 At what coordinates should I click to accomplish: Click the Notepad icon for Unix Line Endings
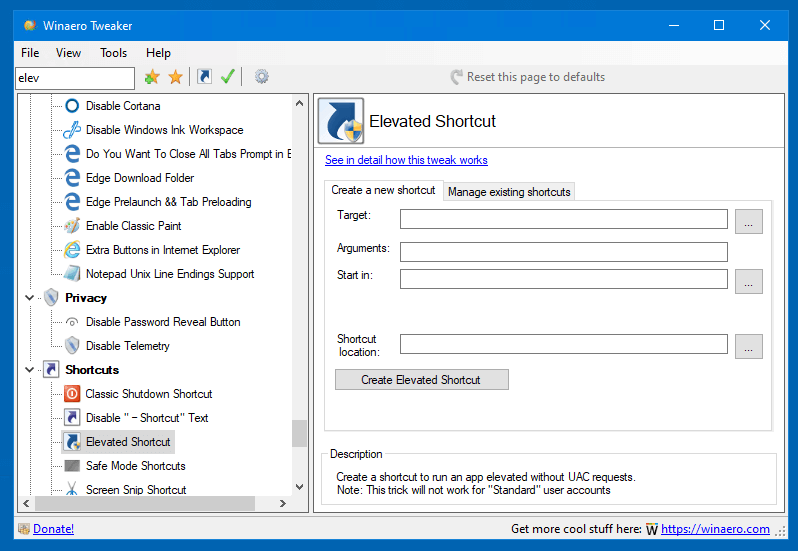[x=72, y=274]
